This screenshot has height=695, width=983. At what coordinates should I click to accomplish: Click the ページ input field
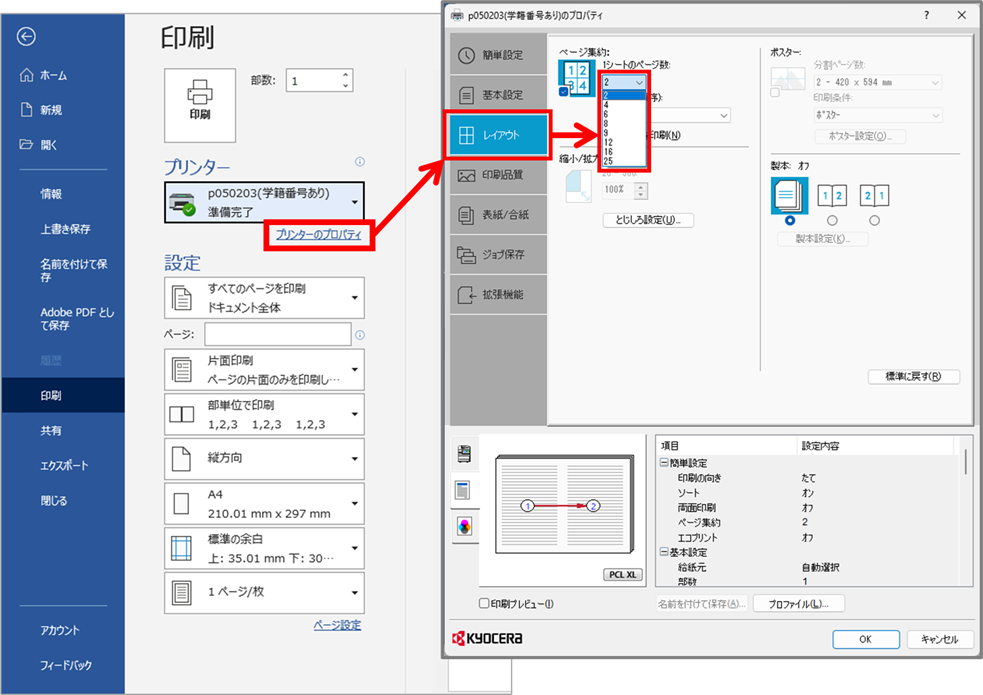(278, 334)
